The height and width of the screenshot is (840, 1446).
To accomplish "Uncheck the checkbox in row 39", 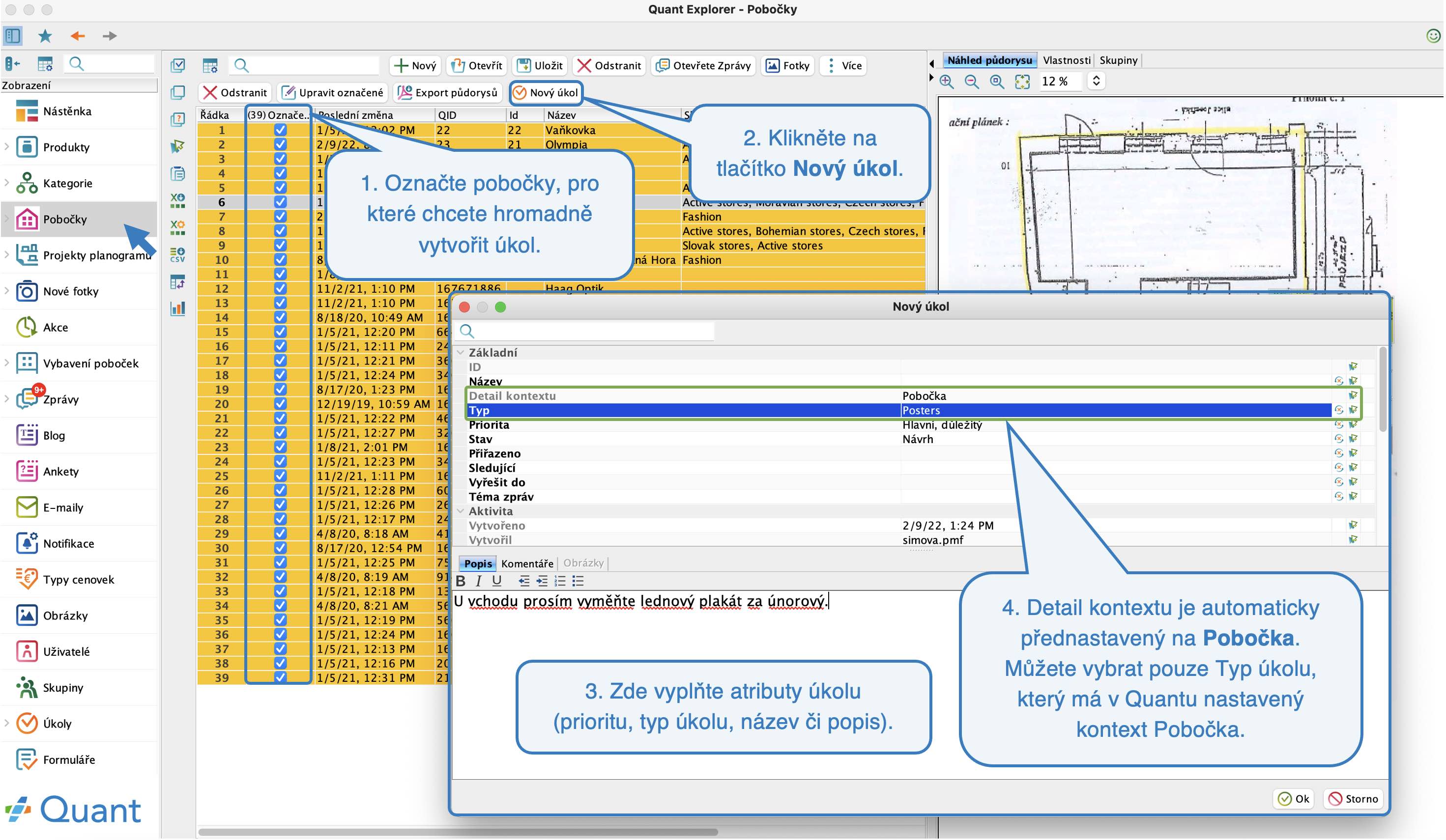I will 280,677.
